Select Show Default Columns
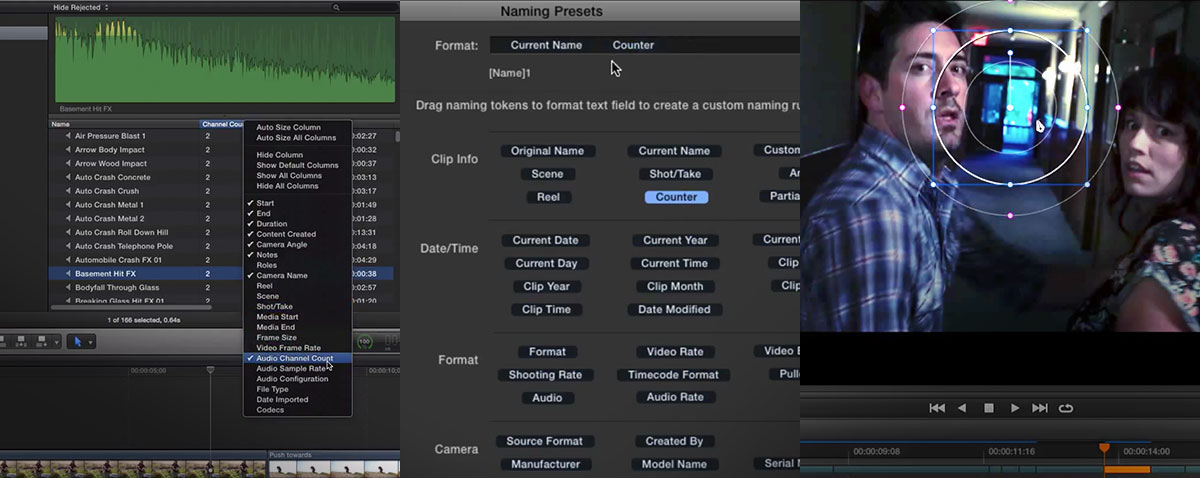 point(298,165)
